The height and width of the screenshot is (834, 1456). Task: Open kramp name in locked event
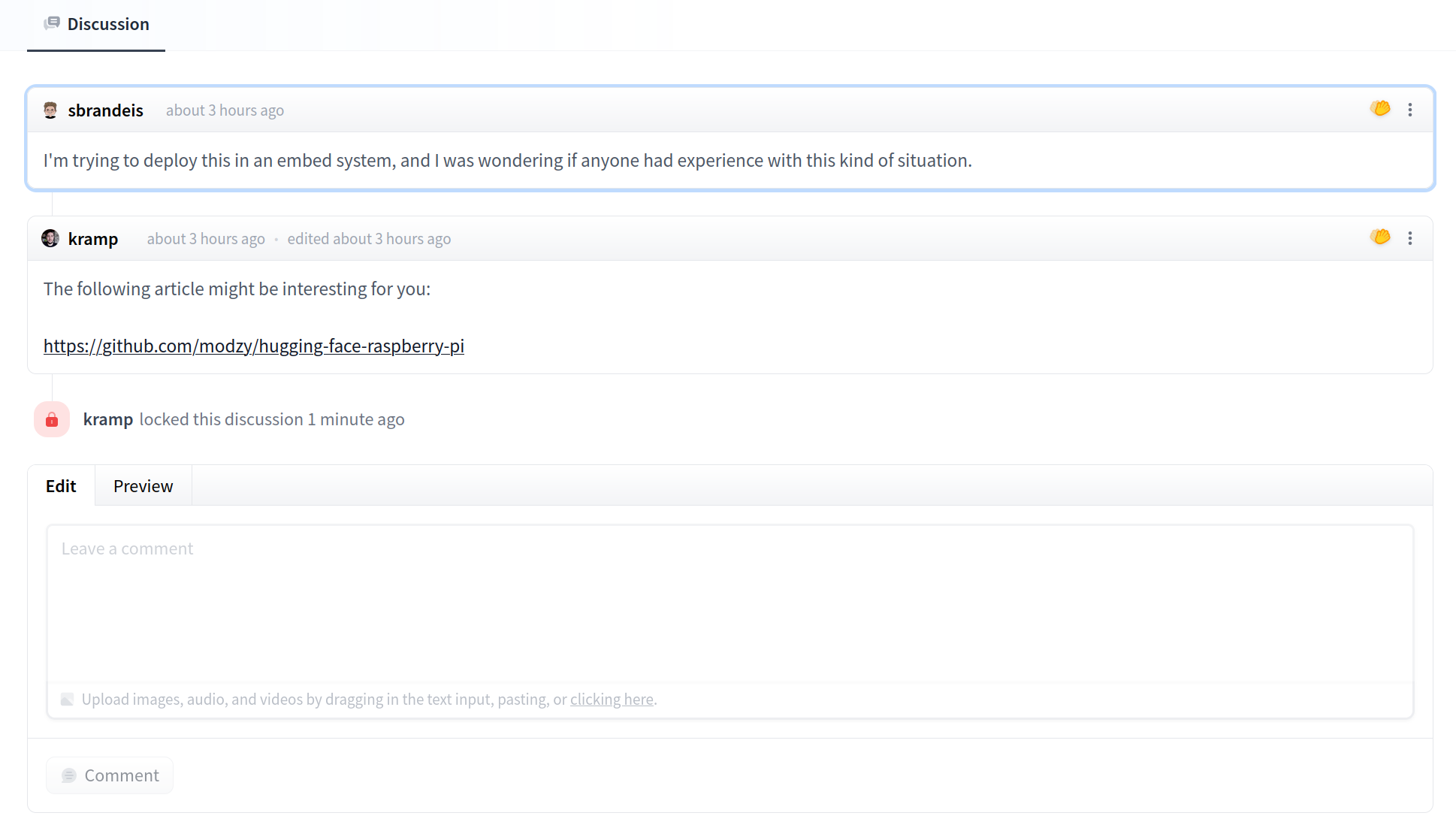(108, 419)
